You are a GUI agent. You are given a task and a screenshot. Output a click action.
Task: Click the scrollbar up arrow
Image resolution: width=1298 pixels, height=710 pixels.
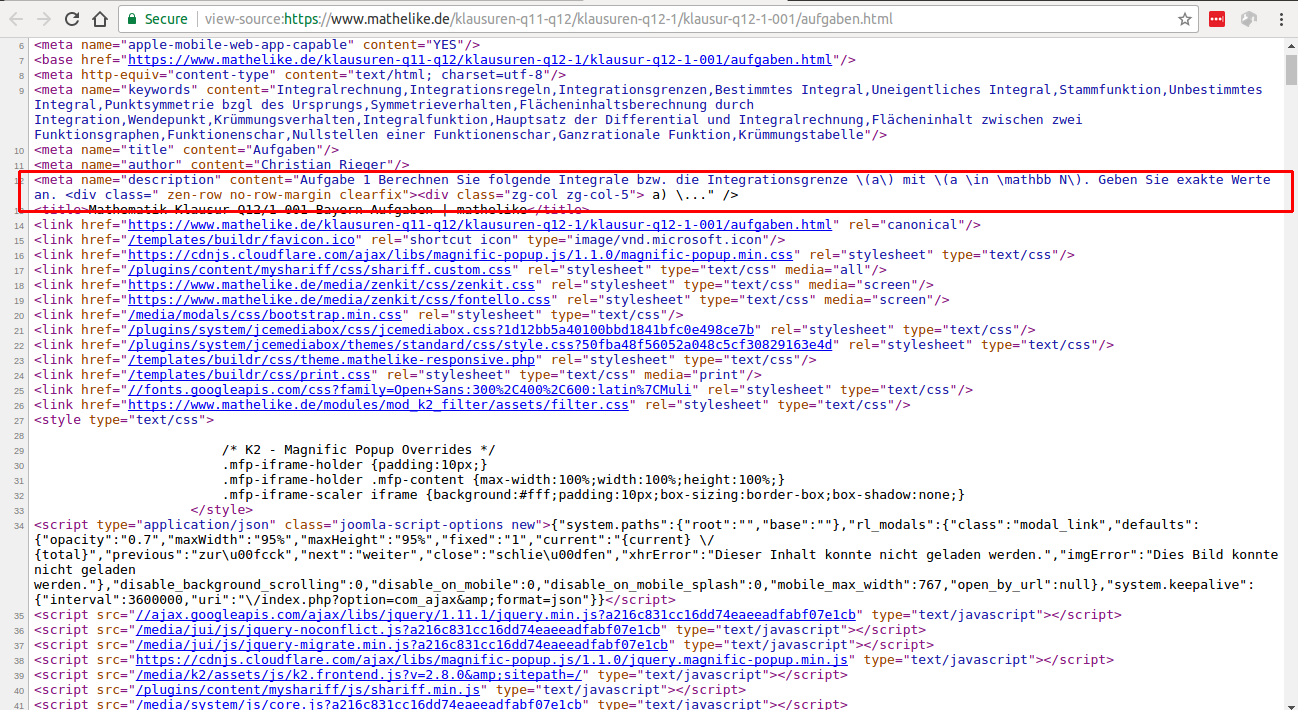[1291, 46]
